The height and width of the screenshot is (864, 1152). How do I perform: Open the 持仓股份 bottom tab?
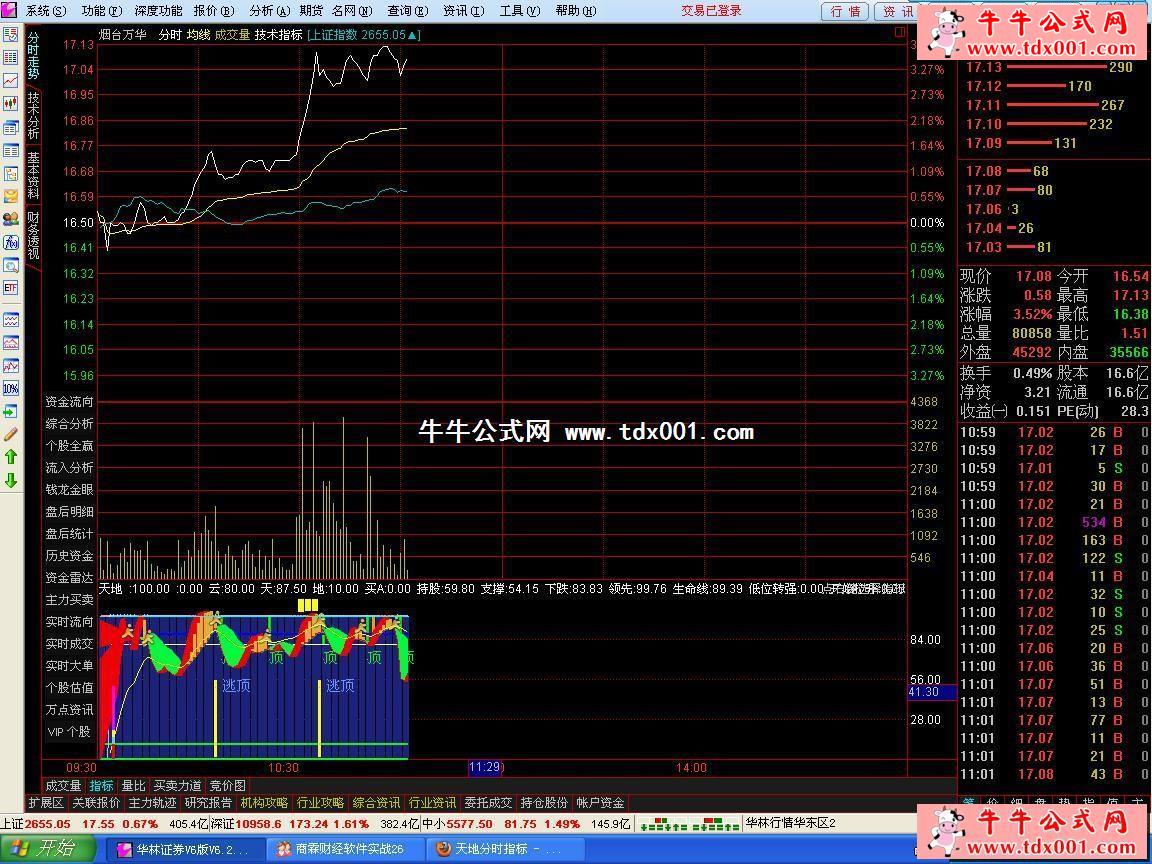pos(544,803)
